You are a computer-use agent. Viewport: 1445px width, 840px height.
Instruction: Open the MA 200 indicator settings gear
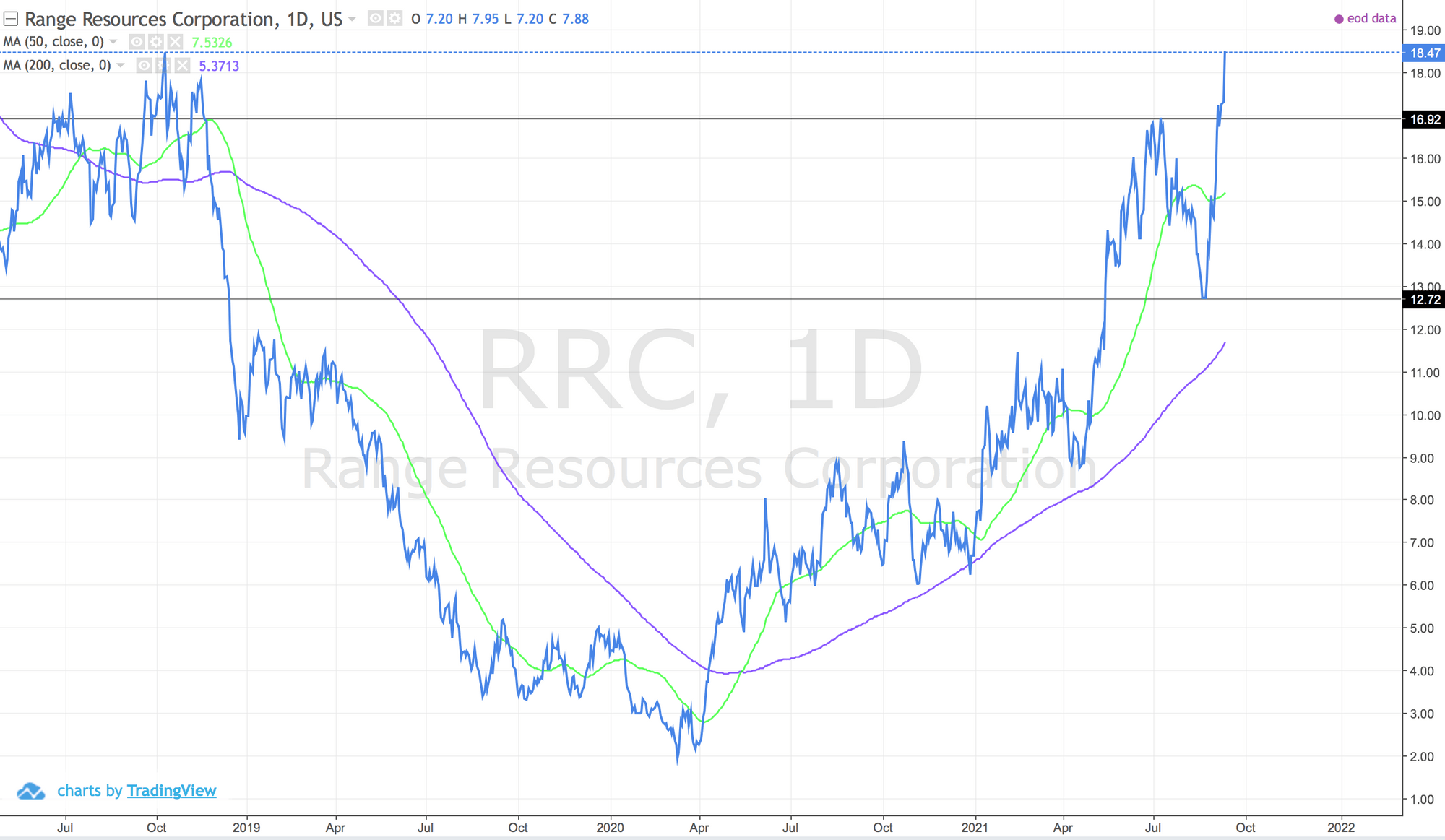[163, 66]
